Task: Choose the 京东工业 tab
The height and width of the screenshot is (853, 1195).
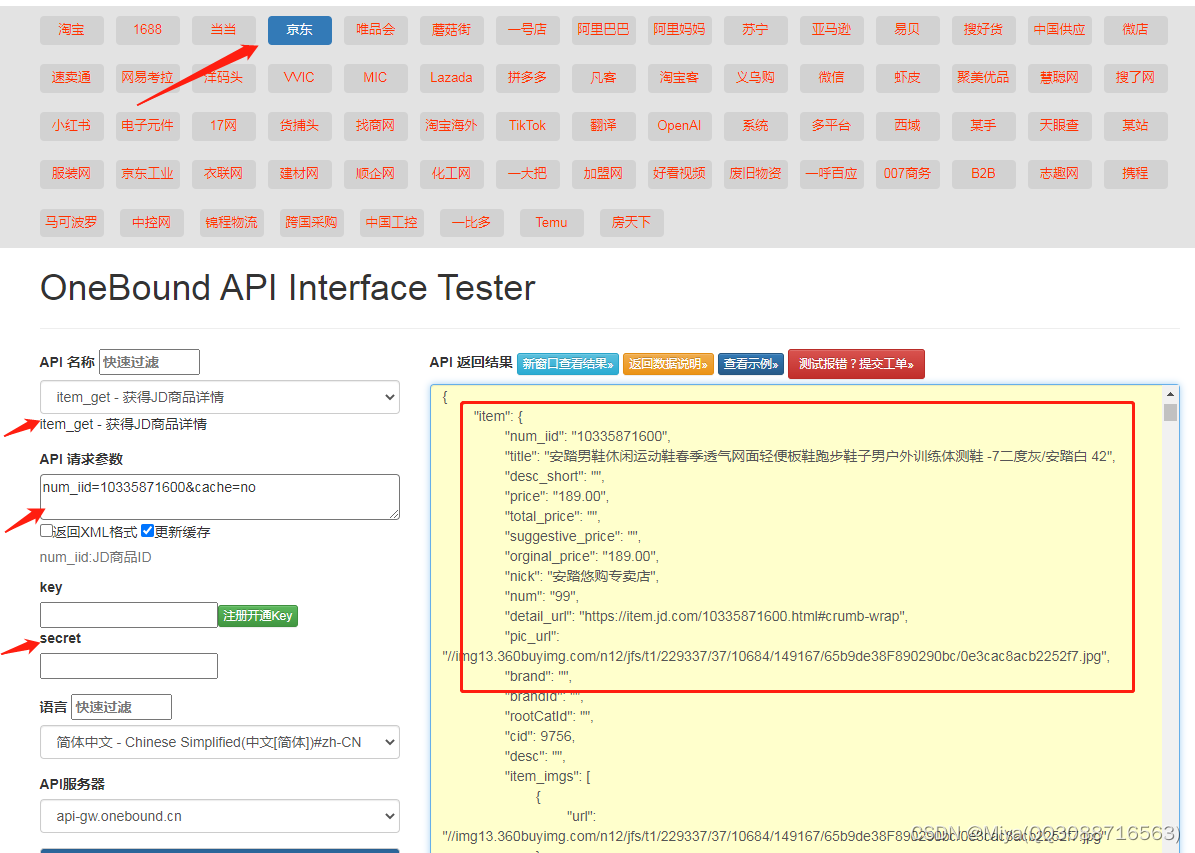Action: pyautogui.click(x=147, y=174)
